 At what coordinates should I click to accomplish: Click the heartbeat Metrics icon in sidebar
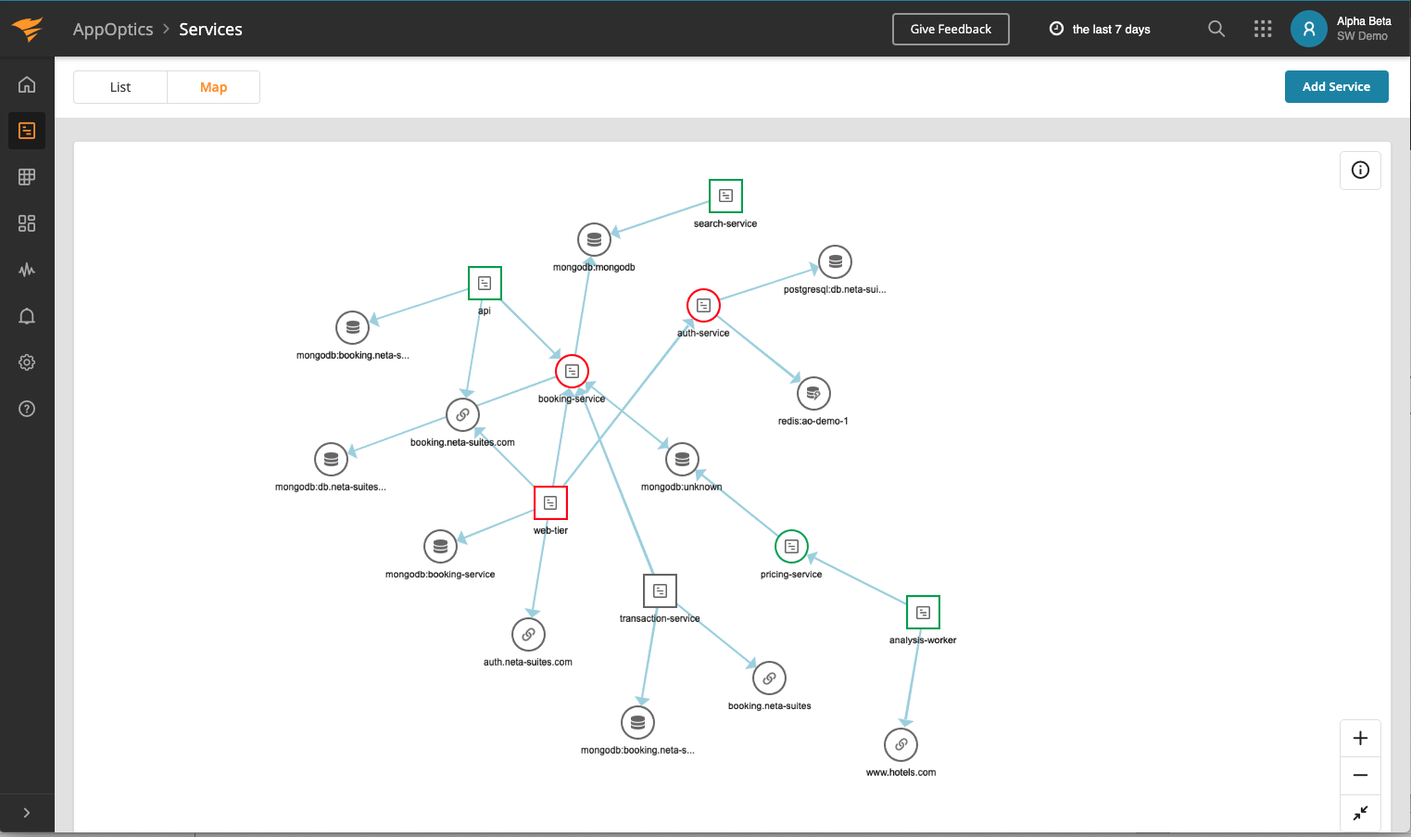26,269
